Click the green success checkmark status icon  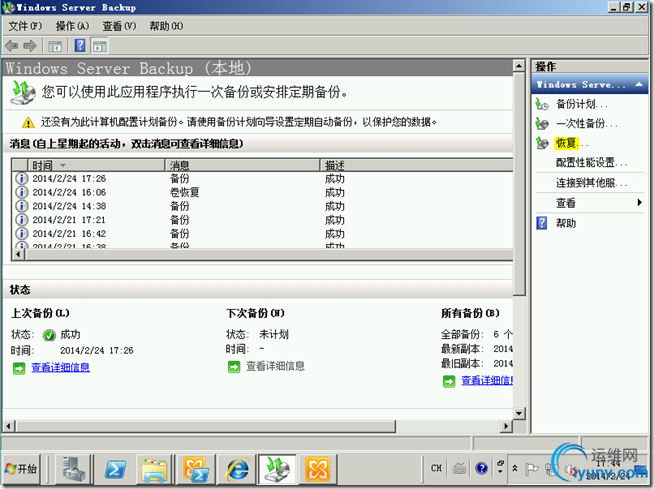[x=49, y=335]
